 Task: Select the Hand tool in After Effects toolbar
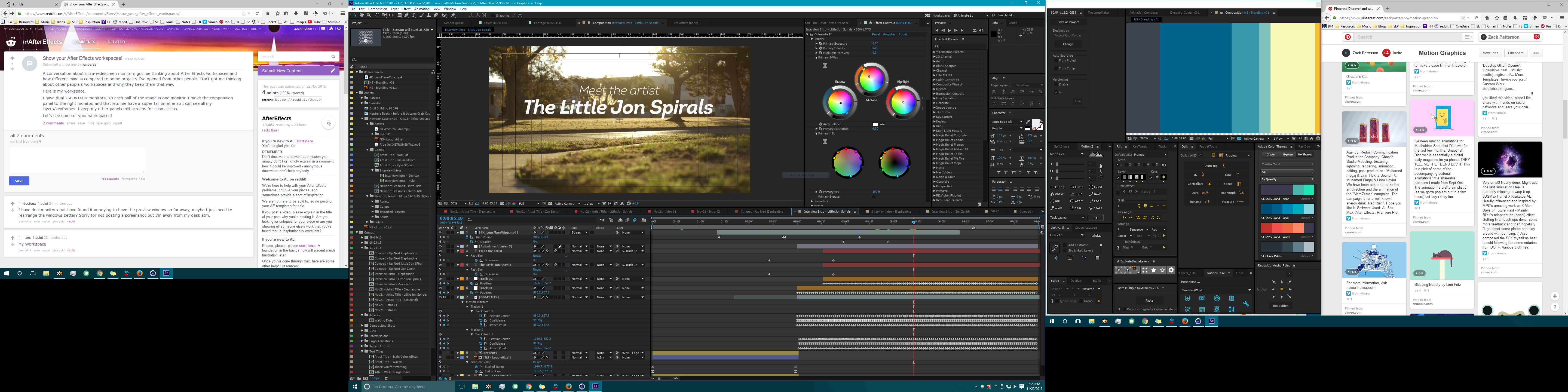[x=362, y=15]
